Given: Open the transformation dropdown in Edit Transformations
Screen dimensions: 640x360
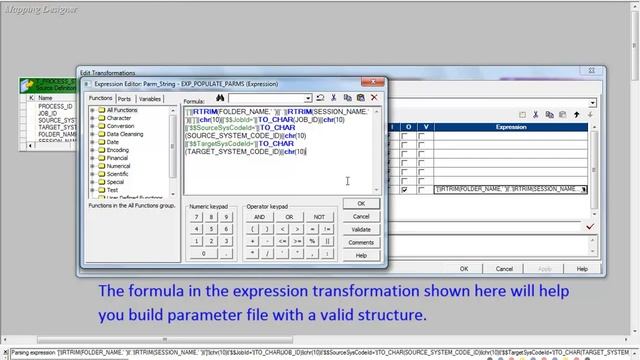Looking at the screenshot, I should 592,103.
